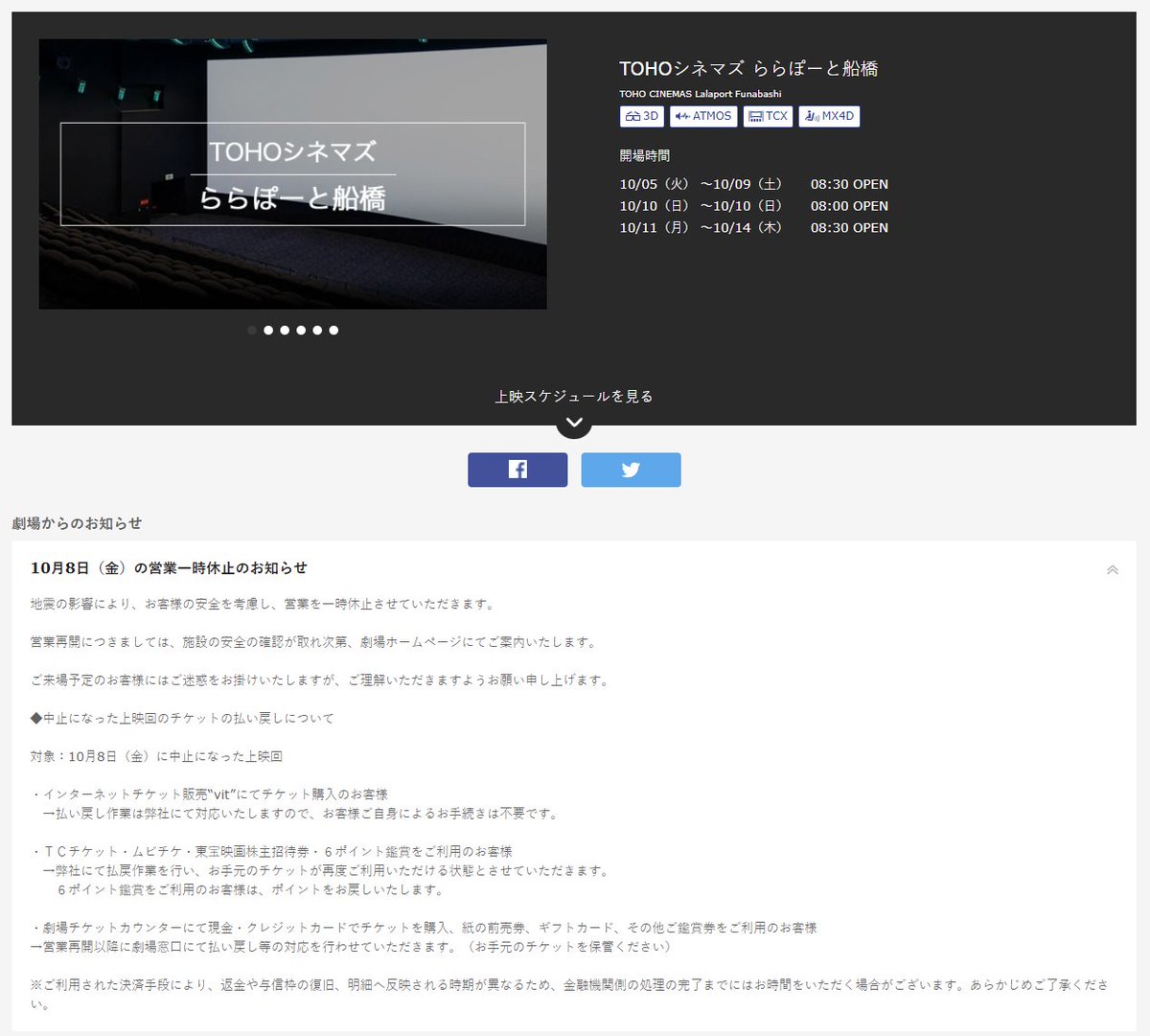Viewport: 1150px width, 1036px height.
Task: Click the 10/10(日) 08:00 OPEN row
Action: [x=753, y=206]
